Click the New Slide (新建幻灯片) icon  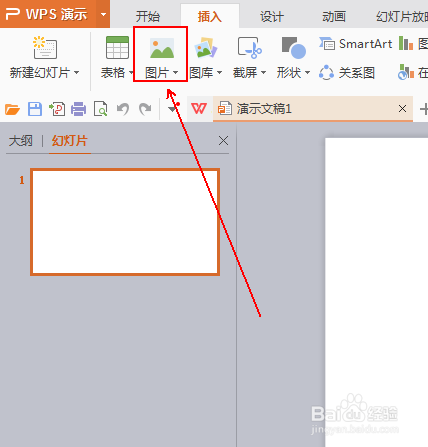coord(45,47)
